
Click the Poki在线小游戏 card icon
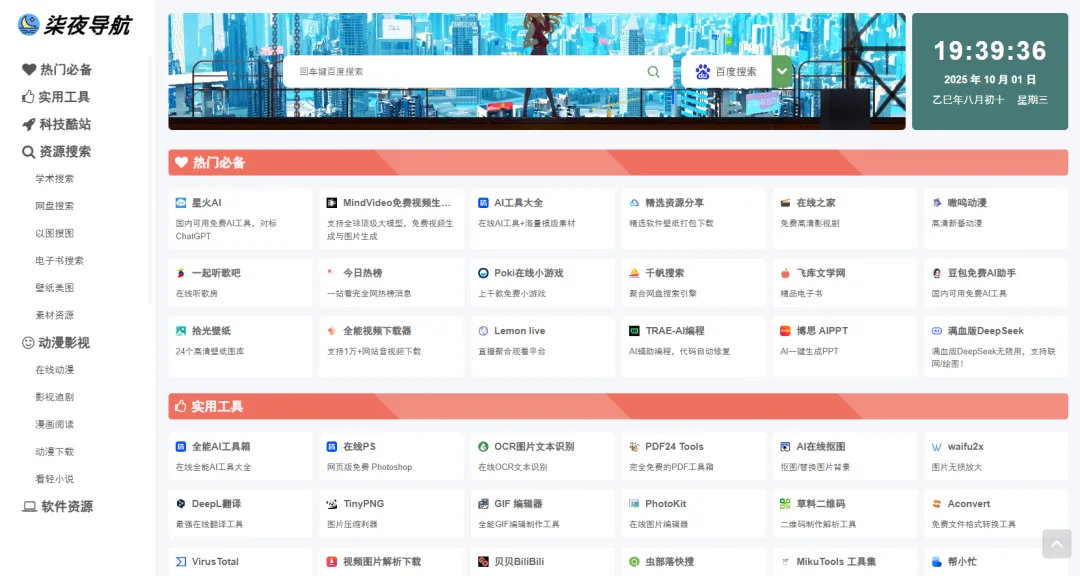click(483, 273)
